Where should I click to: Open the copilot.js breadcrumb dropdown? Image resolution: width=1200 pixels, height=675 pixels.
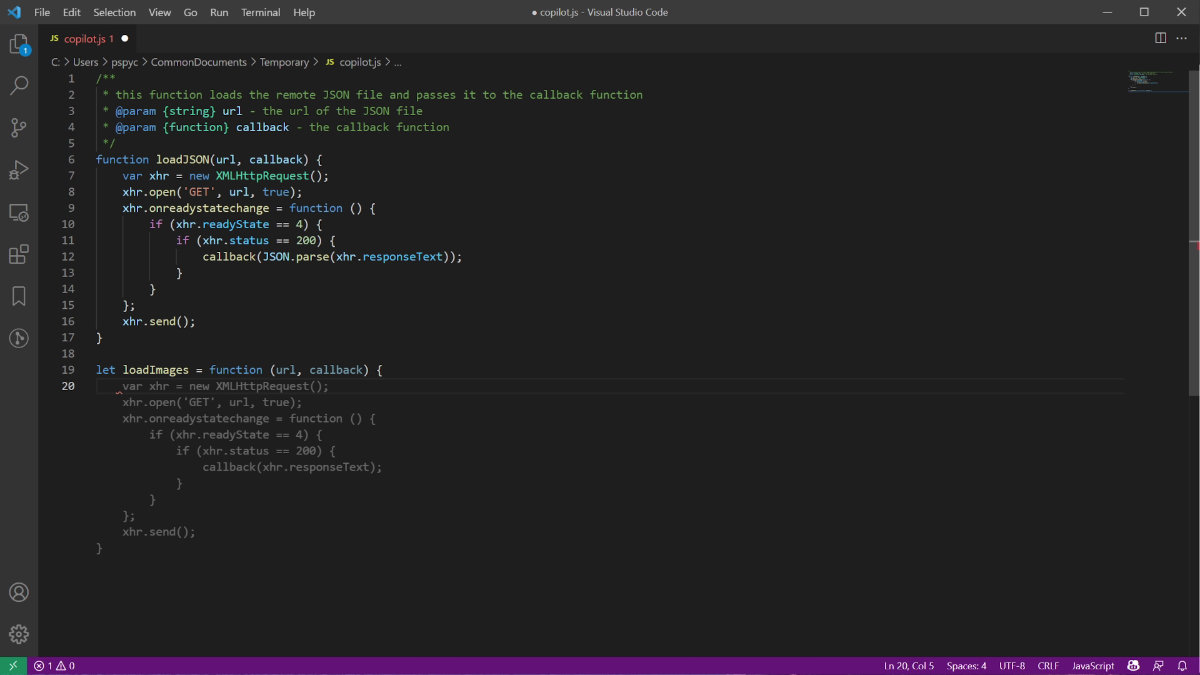[x=360, y=61]
